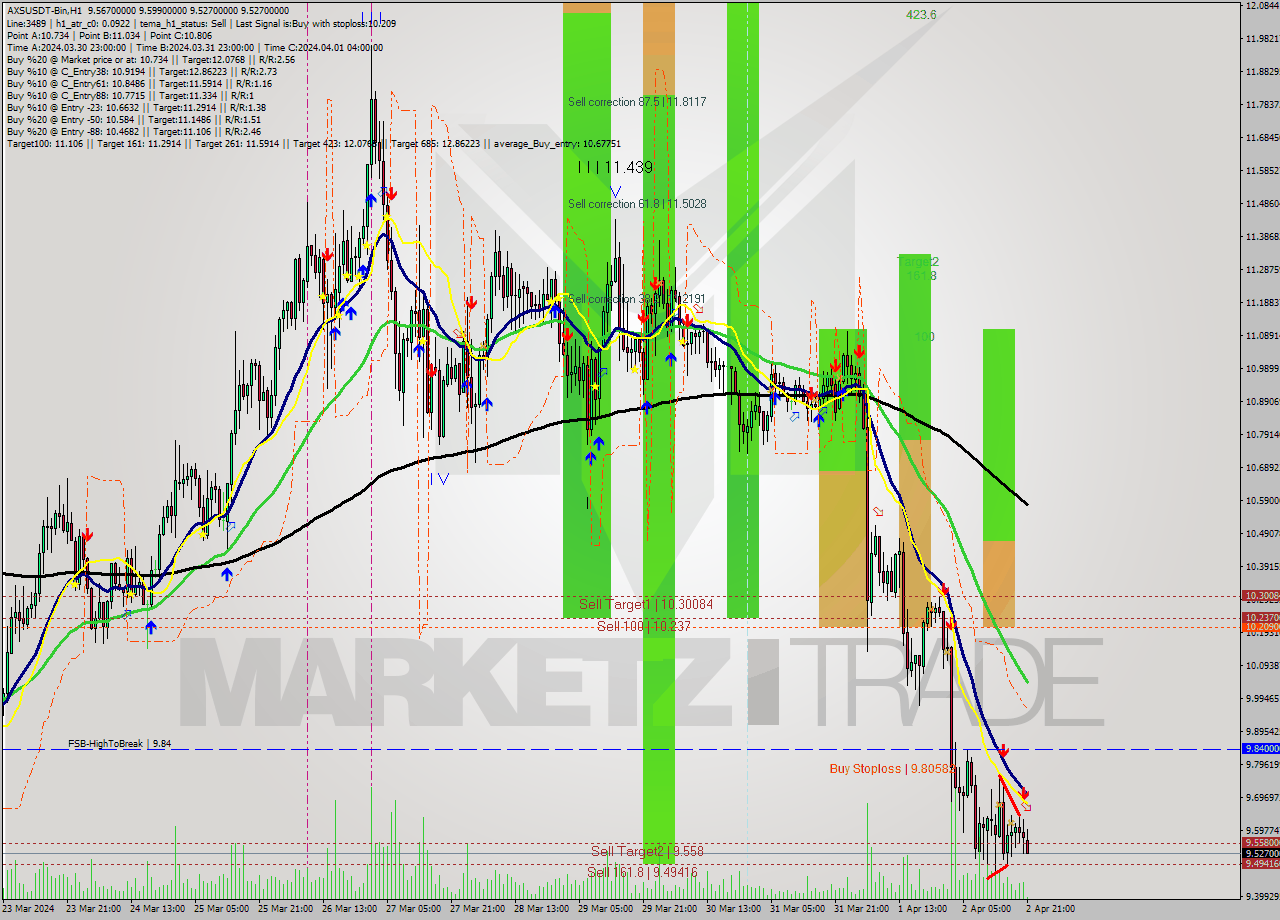Click the red 10.3008 price tag
Viewport: 1280px width, 920px height.
1259,595
